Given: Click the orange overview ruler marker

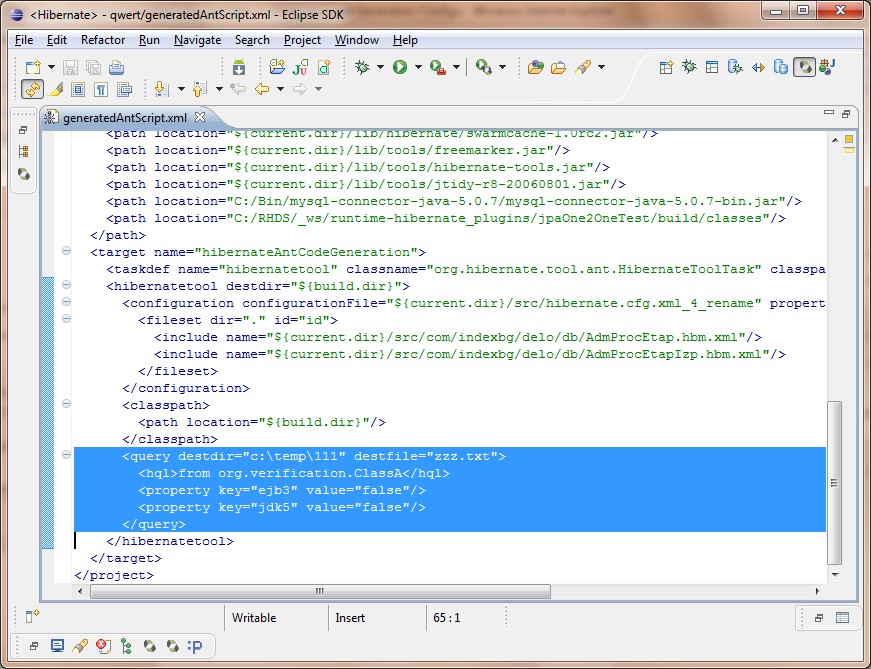Looking at the screenshot, I should tap(849, 139).
